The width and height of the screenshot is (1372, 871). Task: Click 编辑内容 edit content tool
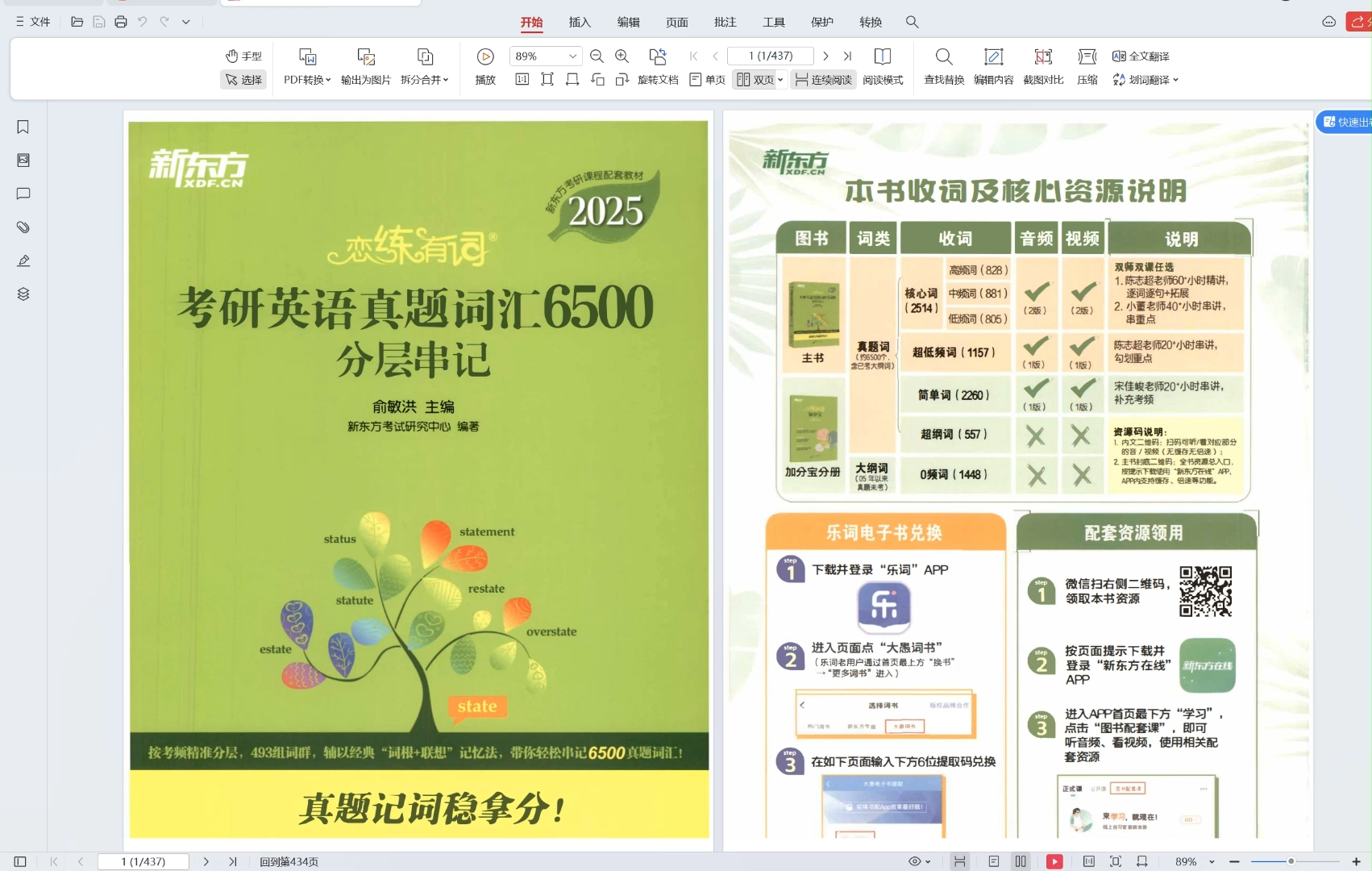pos(993,66)
